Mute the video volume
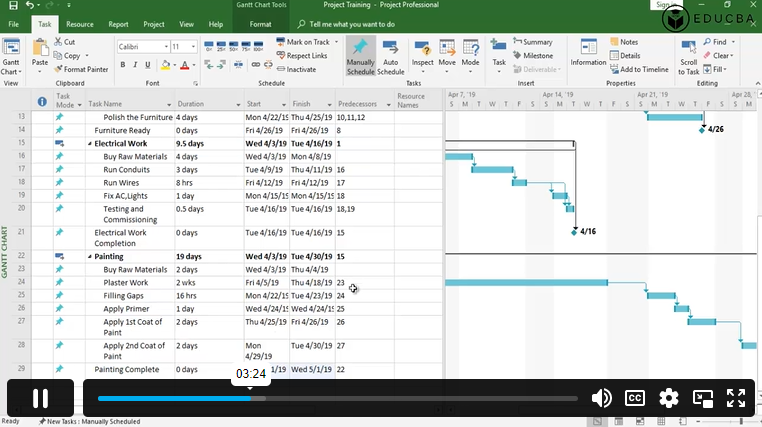The width and height of the screenshot is (762, 427). click(601, 398)
